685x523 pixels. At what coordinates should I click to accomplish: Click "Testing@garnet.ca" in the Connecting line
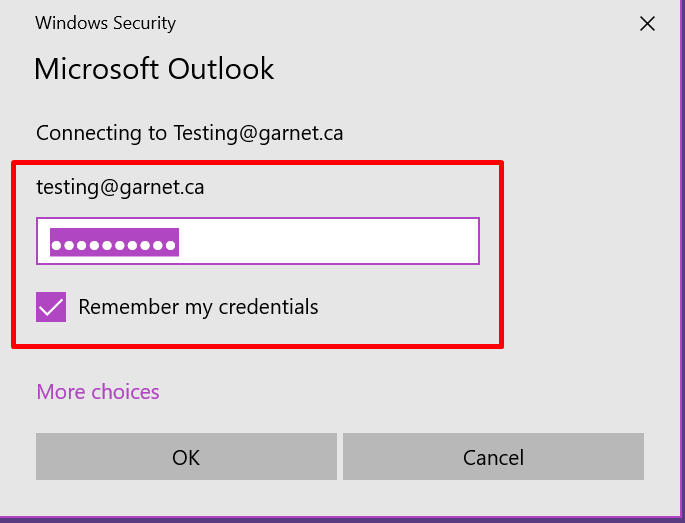pos(258,133)
